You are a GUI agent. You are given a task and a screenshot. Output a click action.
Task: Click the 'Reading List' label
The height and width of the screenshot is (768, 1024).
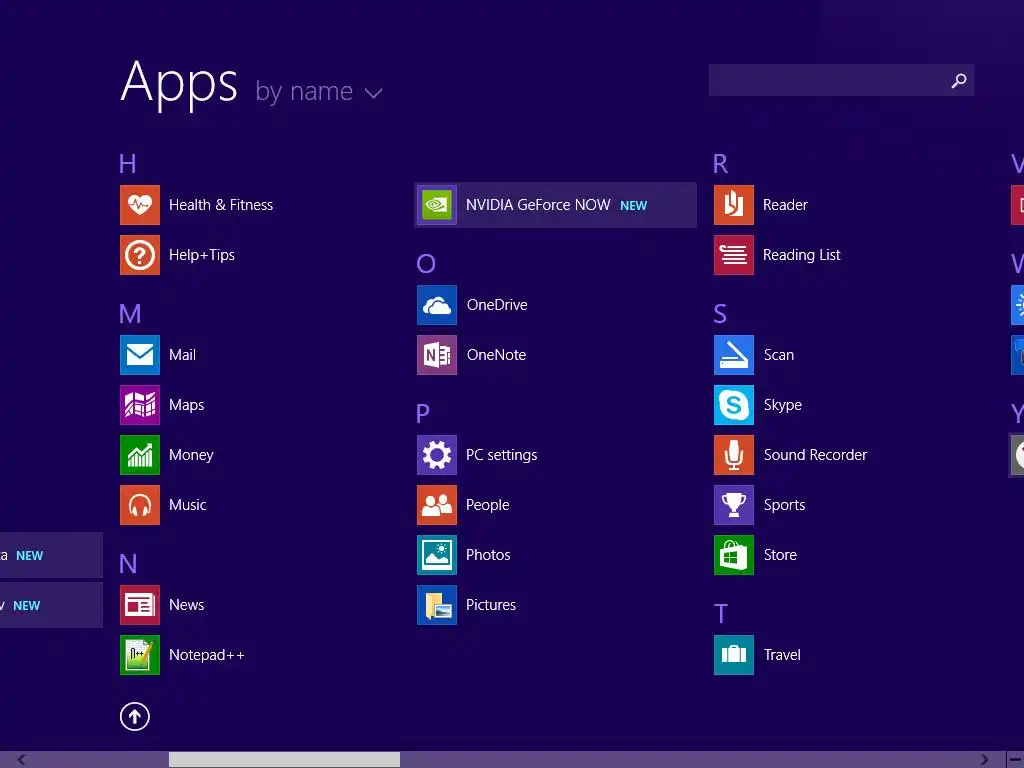(x=801, y=255)
